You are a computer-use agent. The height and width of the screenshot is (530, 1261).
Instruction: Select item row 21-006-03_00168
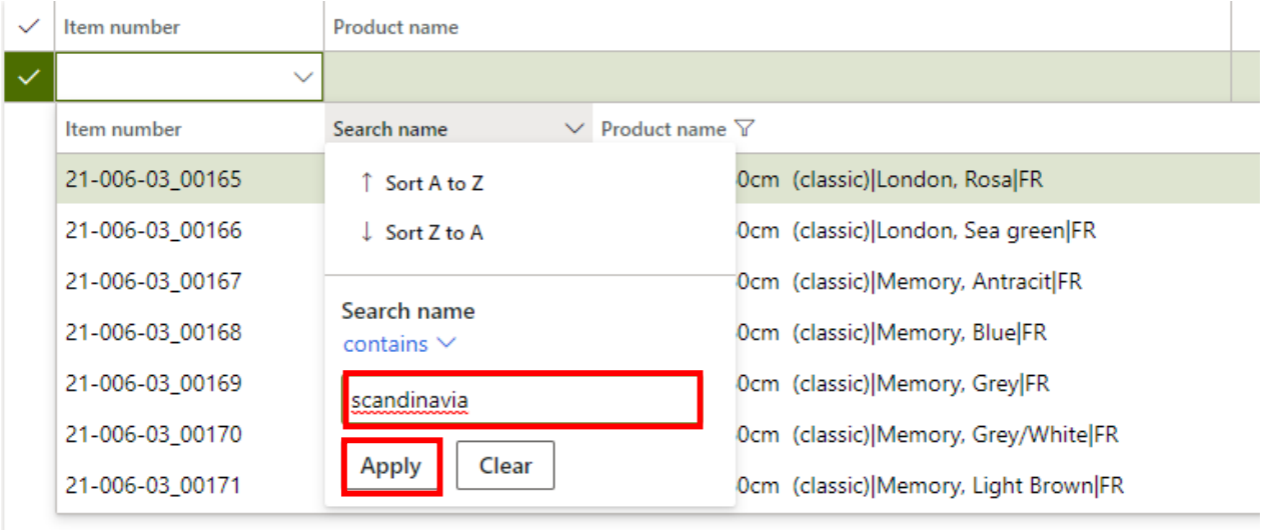(x=154, y=332)
